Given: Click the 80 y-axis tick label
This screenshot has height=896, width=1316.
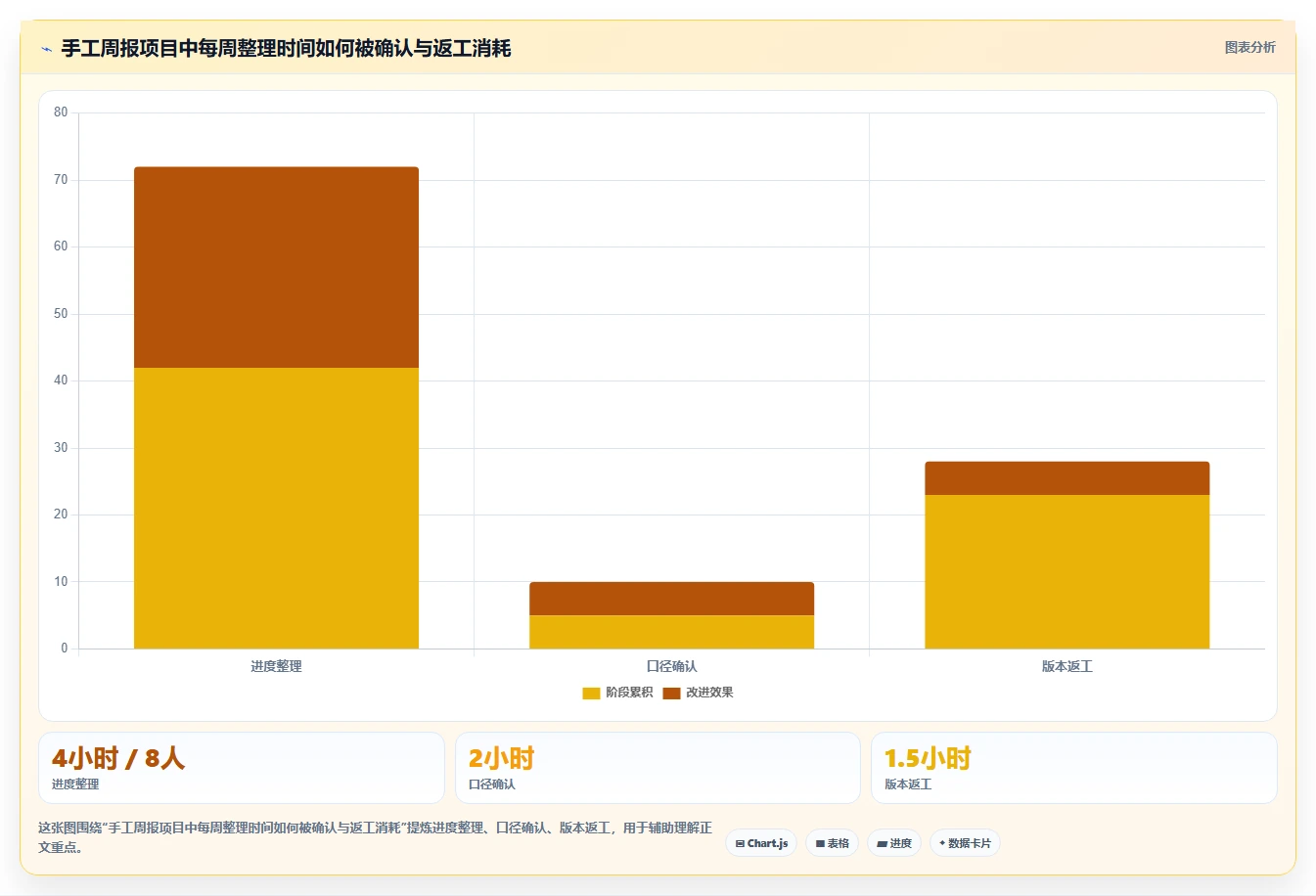Looking at the screenshot, I should click(x=61, y=112).
